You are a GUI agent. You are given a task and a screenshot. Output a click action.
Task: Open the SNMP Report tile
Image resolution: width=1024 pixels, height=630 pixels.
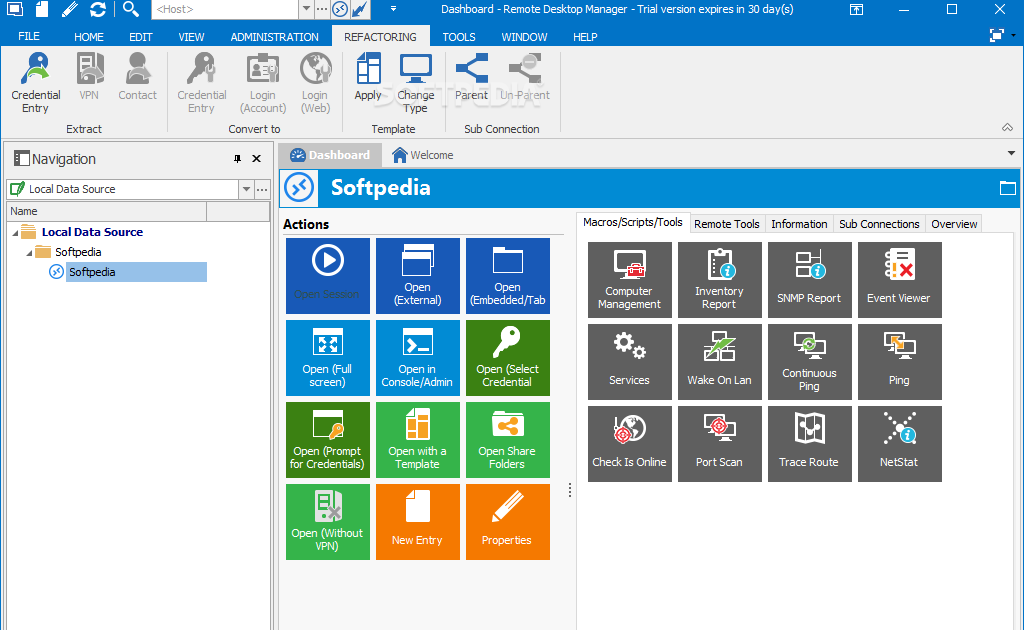tap(809, 280)
